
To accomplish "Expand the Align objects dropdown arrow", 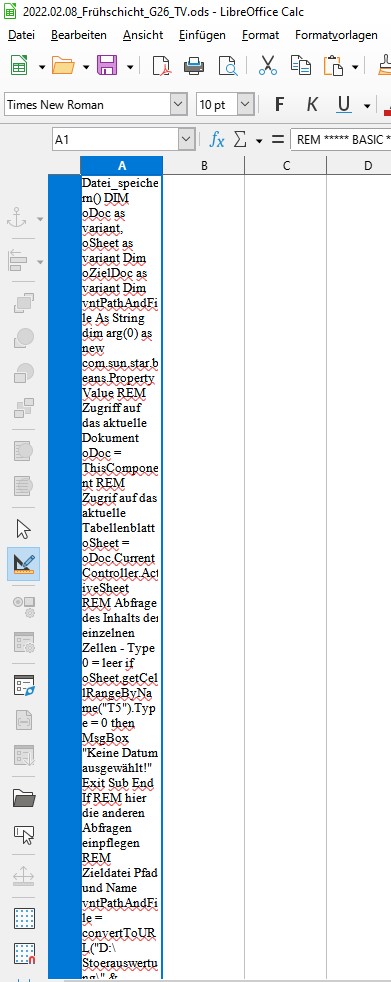I will tap(40, 261).
